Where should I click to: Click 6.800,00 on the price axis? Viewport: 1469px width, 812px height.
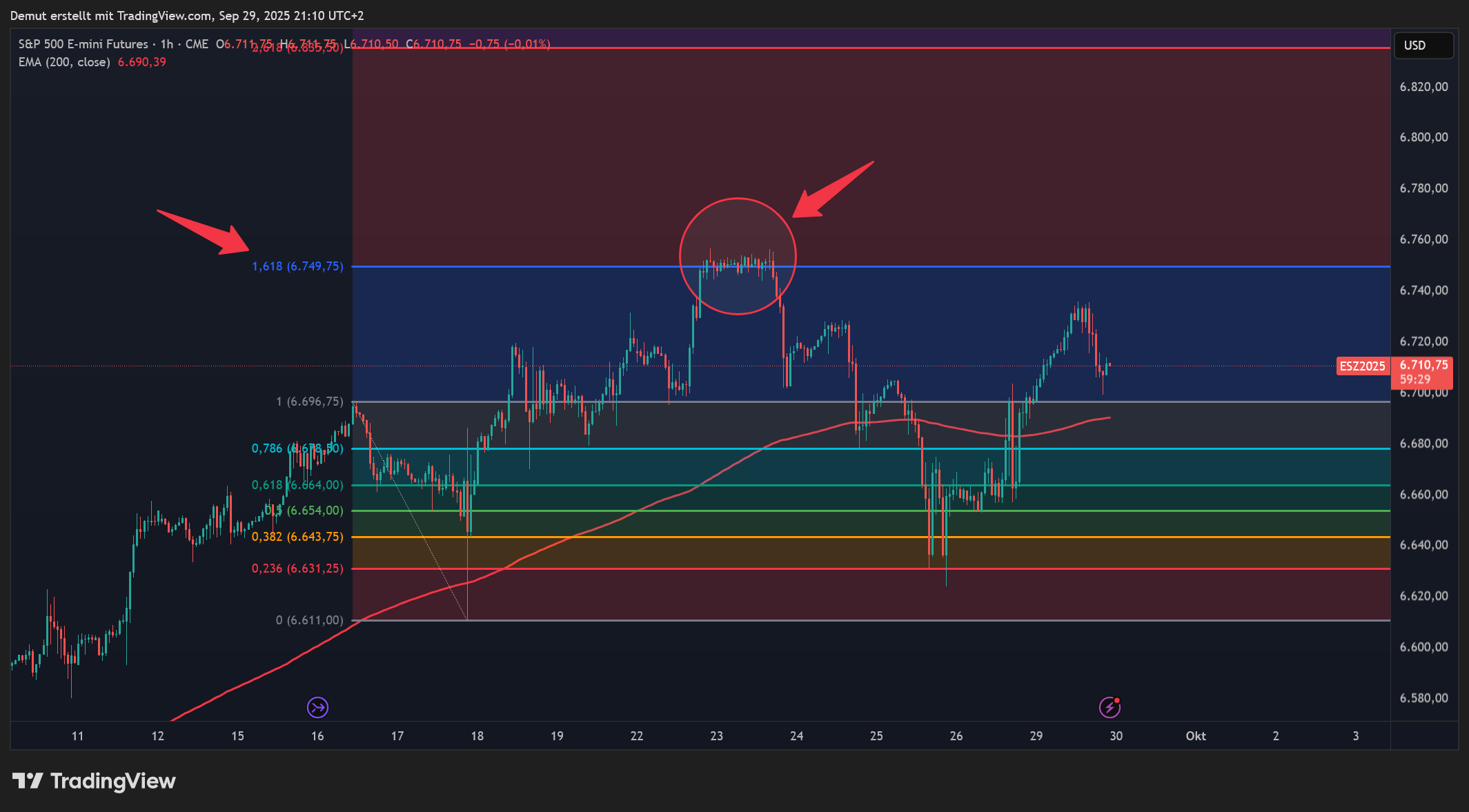pos(1423,137)
